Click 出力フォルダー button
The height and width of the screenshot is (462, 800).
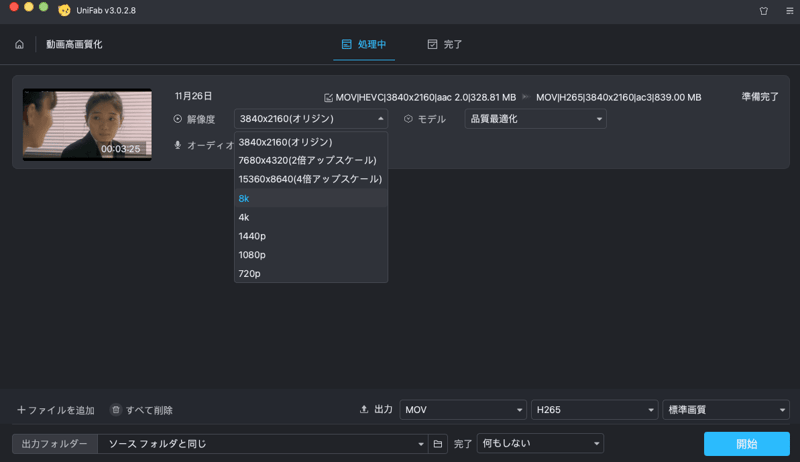point(55,444)
